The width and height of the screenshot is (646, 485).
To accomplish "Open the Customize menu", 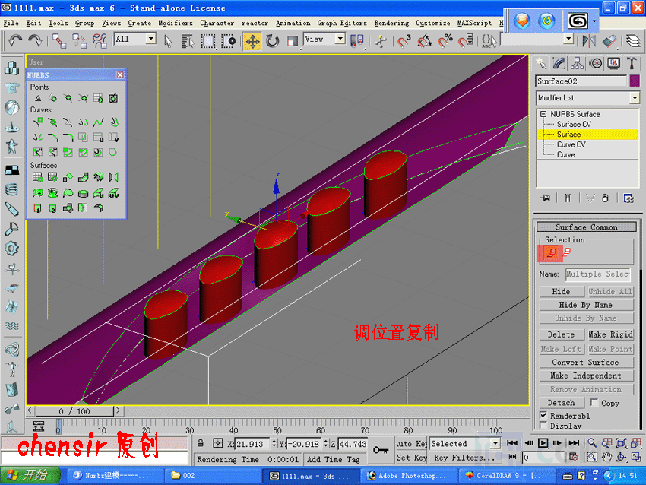I will 433,23.
